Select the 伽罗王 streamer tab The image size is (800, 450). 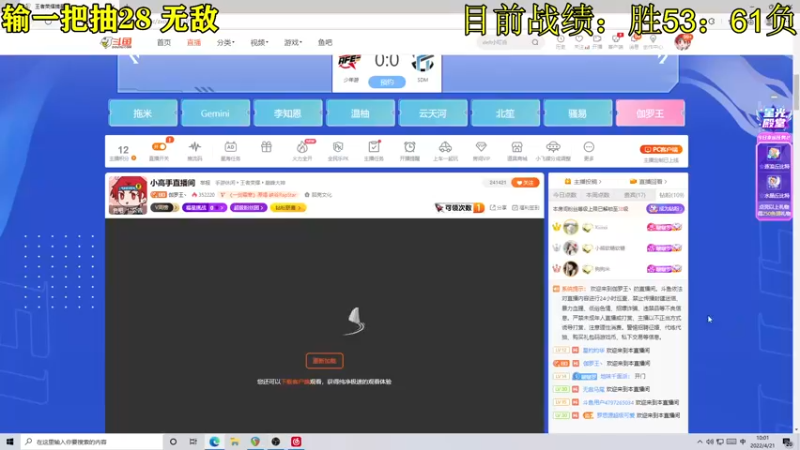[650, 113]
